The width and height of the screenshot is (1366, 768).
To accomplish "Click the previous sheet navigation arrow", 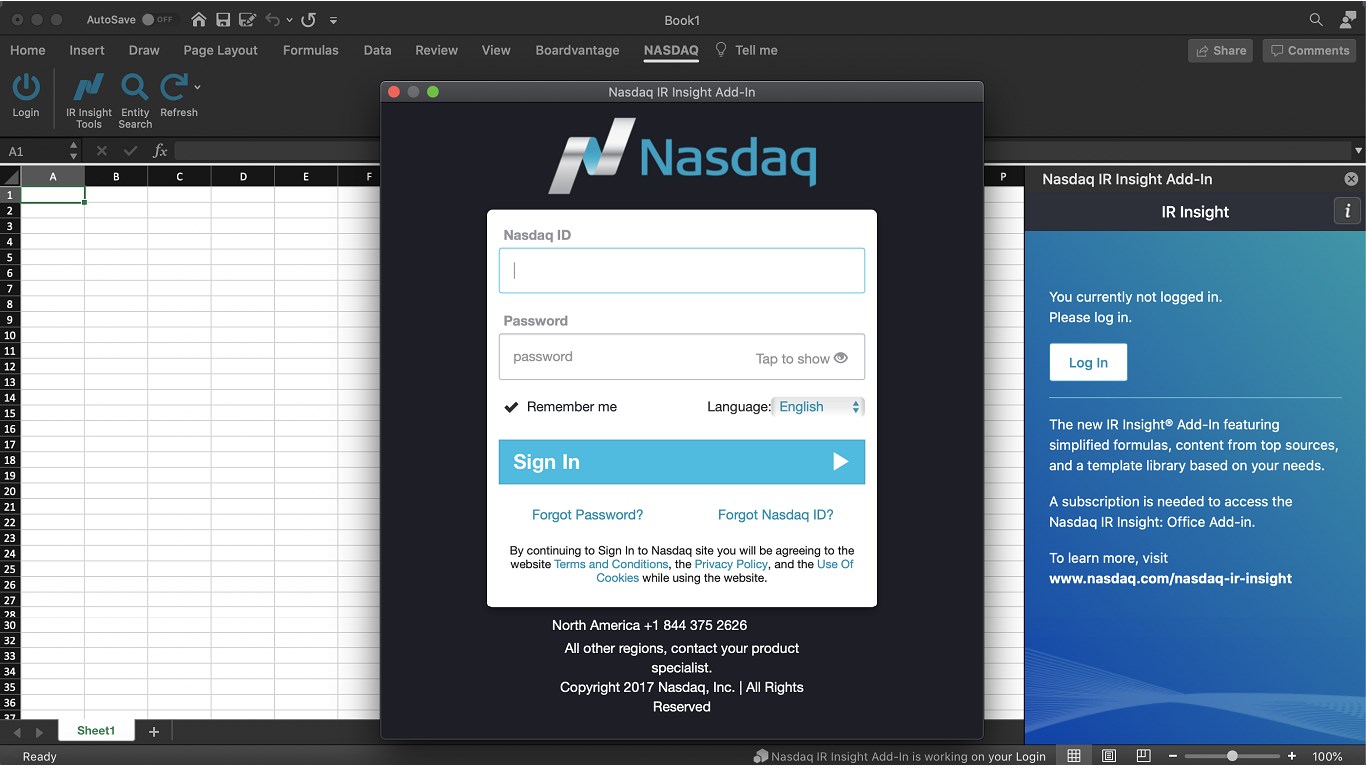I will [x=16, y=733].
